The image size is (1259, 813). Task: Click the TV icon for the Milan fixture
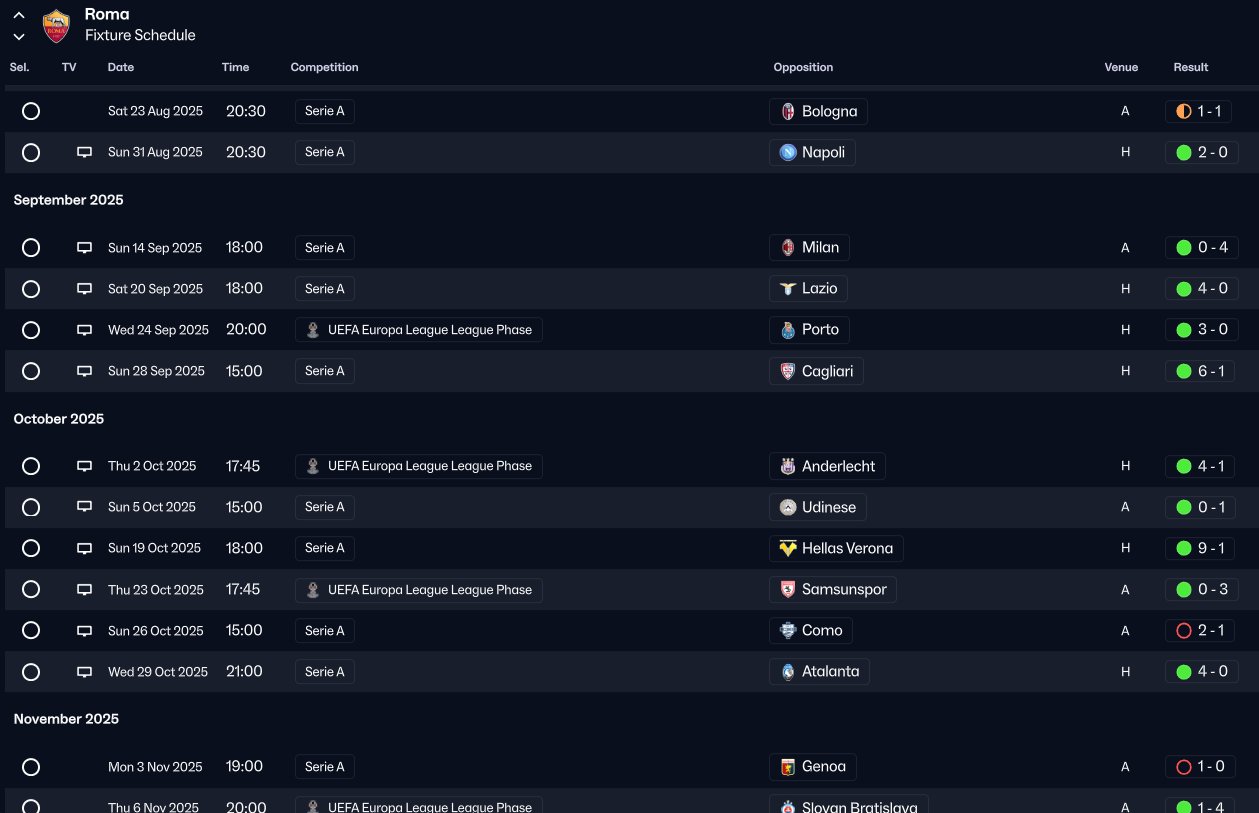click(x=84, y=248)
